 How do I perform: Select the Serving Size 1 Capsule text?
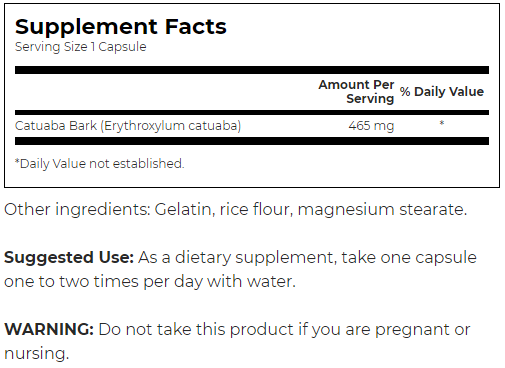(80, 47)
